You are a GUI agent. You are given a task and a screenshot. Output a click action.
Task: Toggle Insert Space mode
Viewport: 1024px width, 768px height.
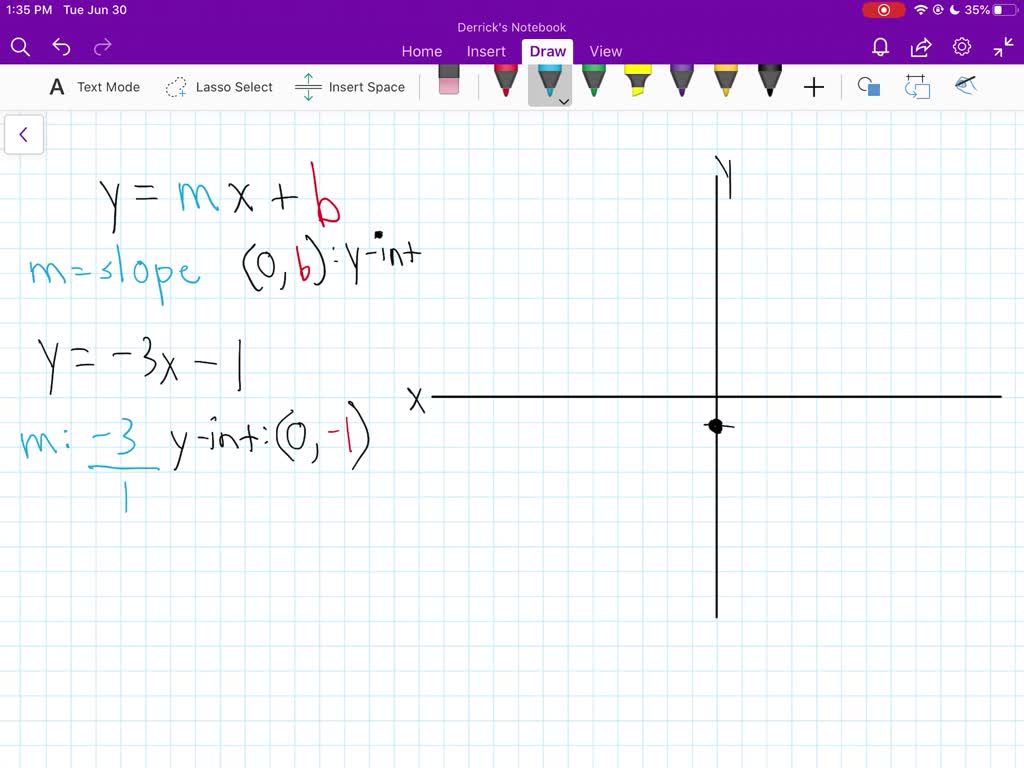[x=350, y=87]
